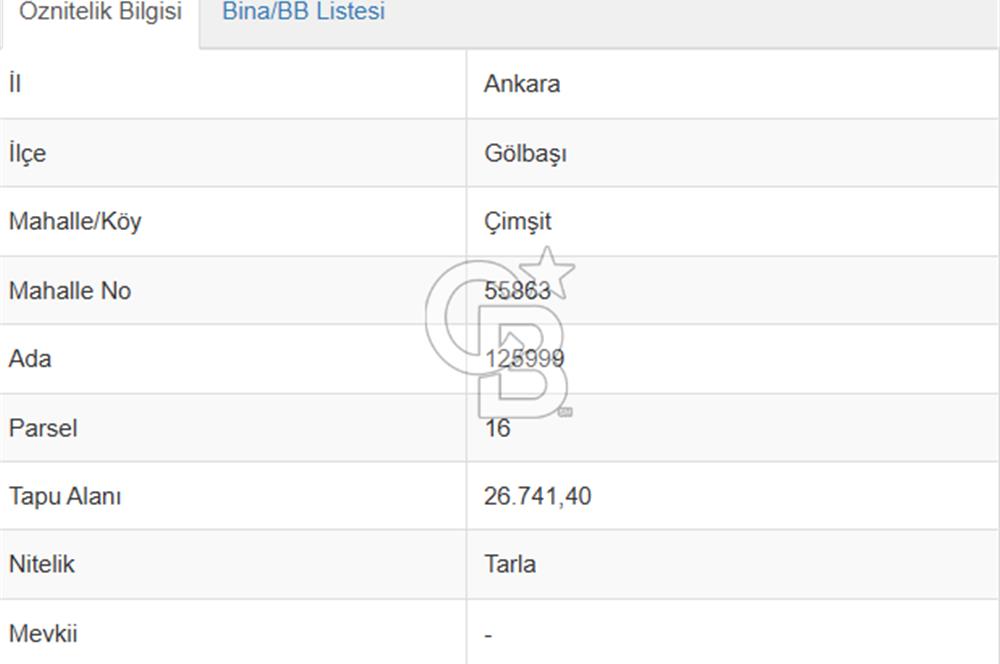1000x664 pixels.
Task: Click the İl row label
Action: (15, 84)
